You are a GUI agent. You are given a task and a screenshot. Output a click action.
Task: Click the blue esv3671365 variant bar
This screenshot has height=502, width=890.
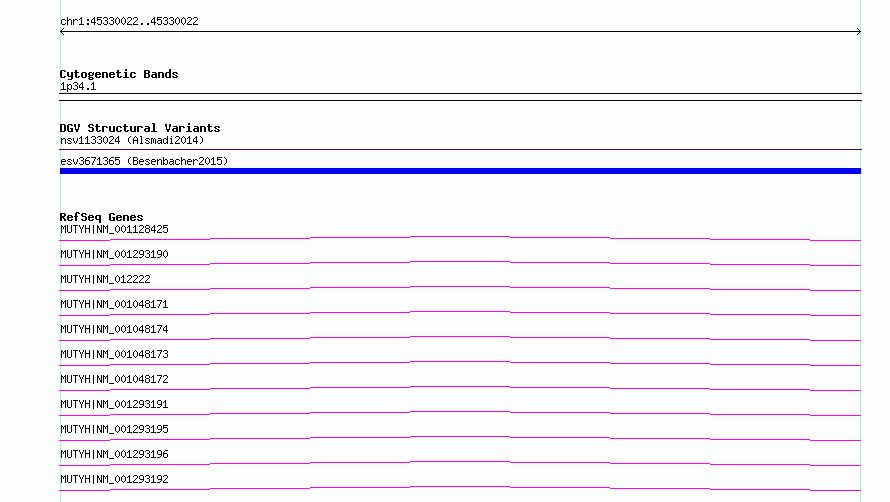[460, 171]
